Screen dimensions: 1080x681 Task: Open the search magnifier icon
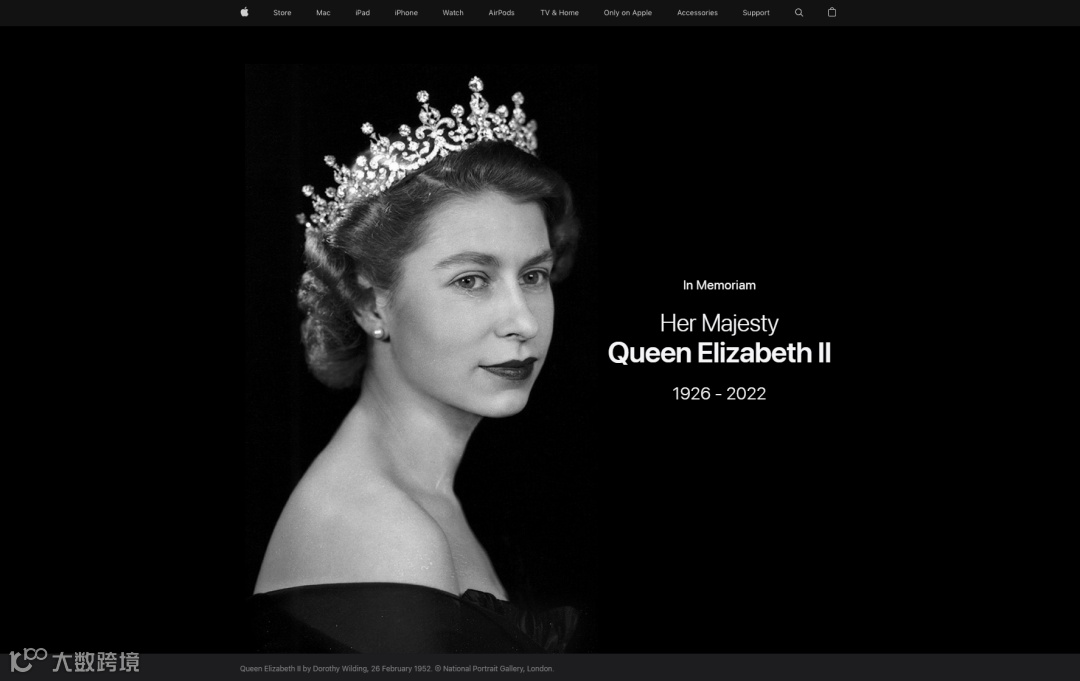click(799, 12)
